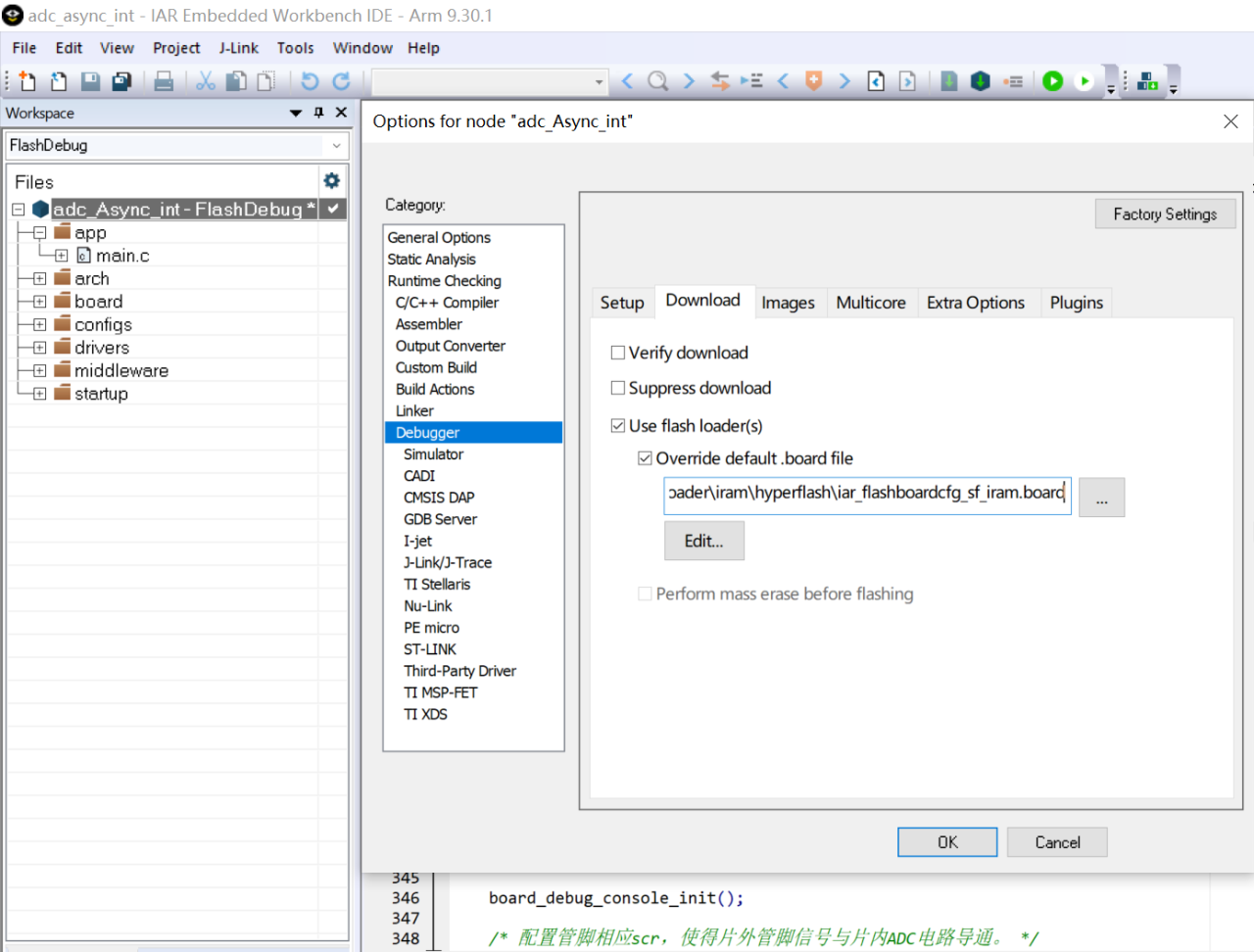
Task: Switch to the Multicore tab
Action: (871, 303)
